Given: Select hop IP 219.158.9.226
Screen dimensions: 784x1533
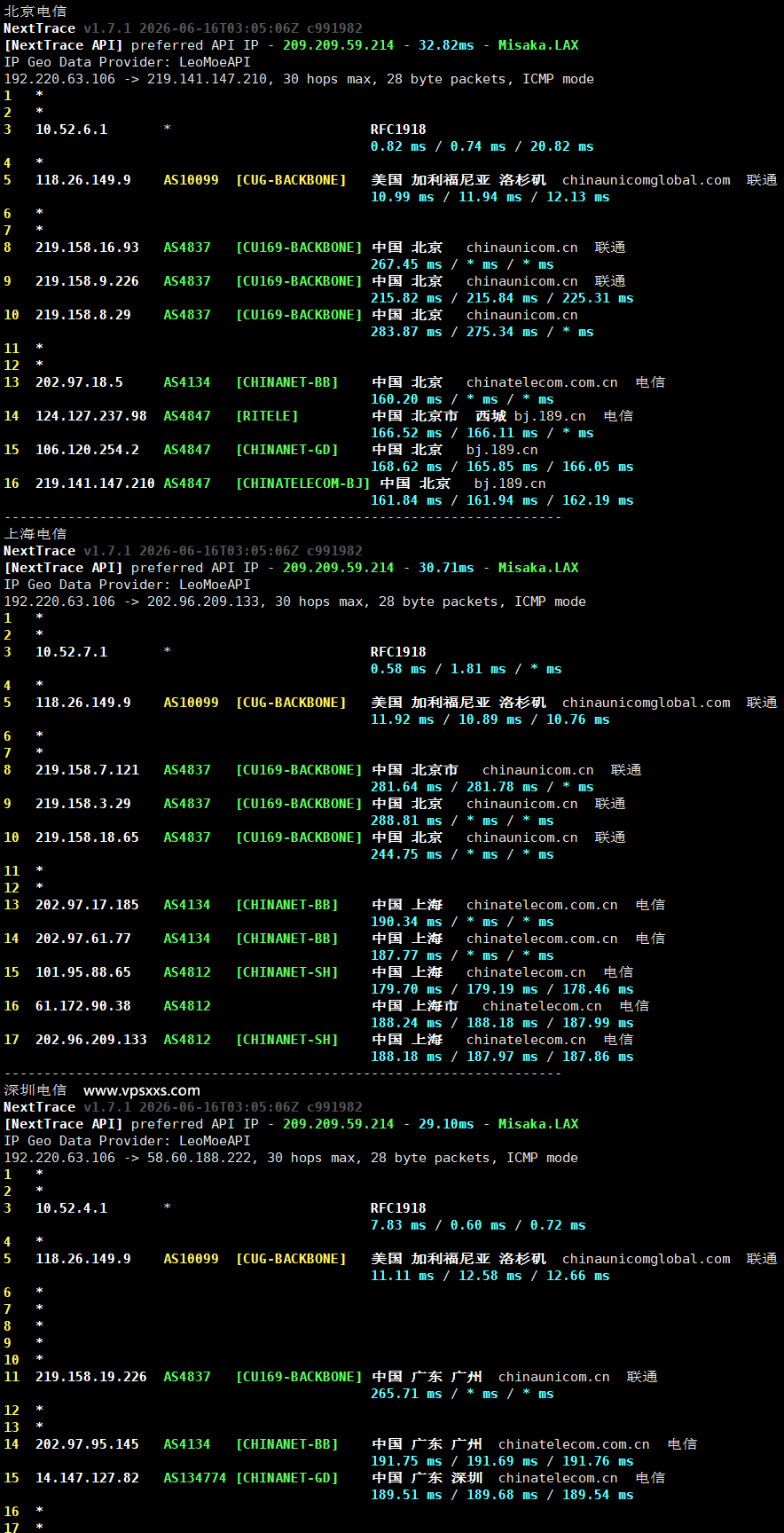Looking at the screenshot, I should coord(87,281).
